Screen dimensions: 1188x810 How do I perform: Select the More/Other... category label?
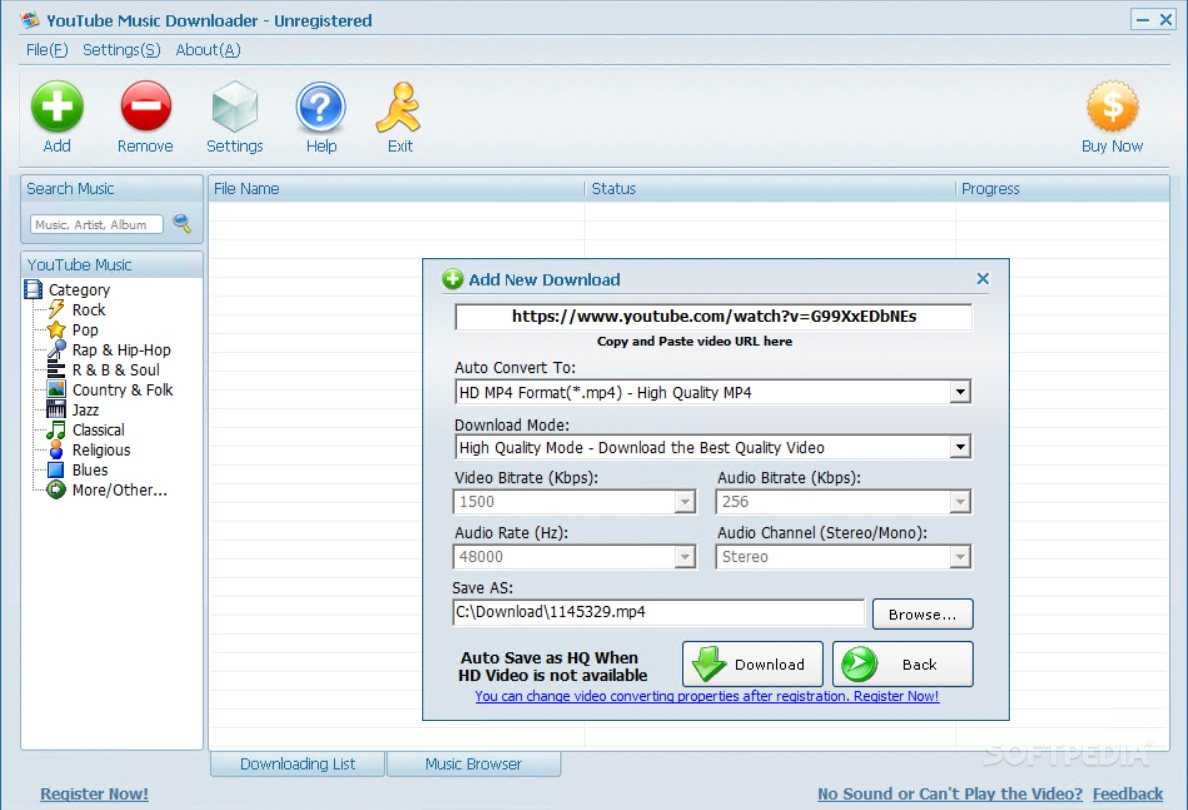click(120, 490)
